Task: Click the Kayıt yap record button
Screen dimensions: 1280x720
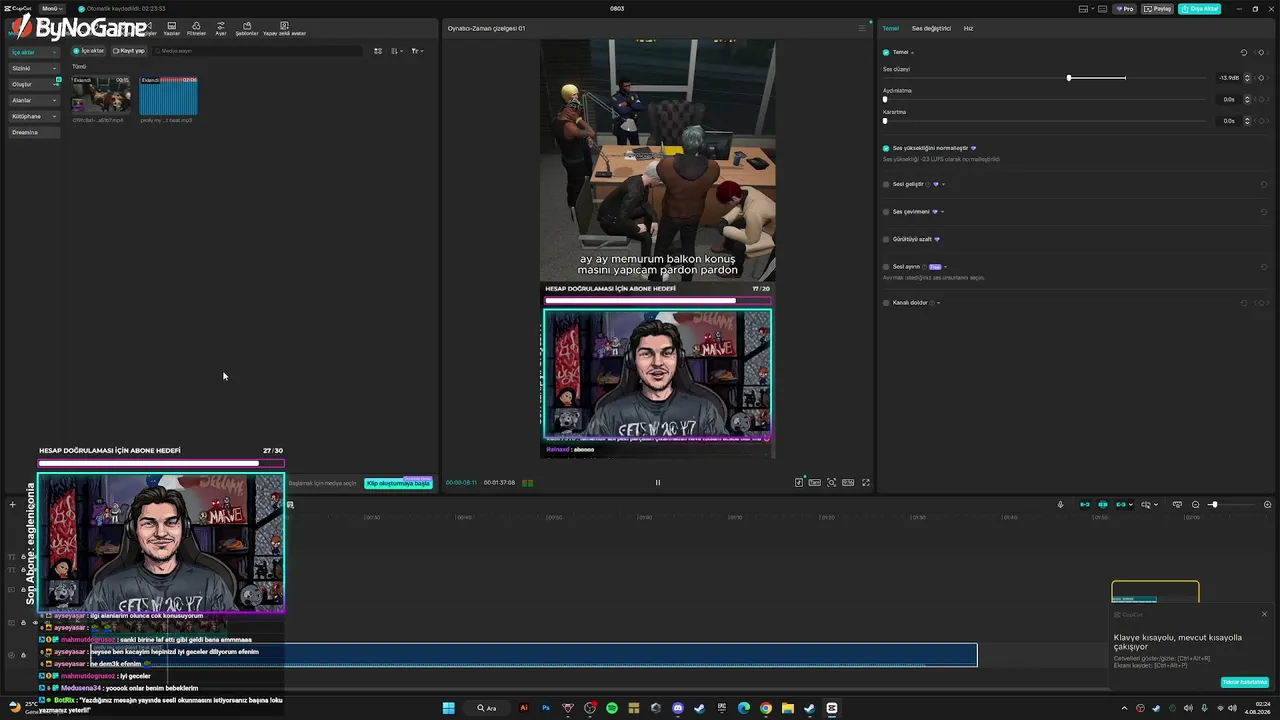Action: (x=129, y=51)
